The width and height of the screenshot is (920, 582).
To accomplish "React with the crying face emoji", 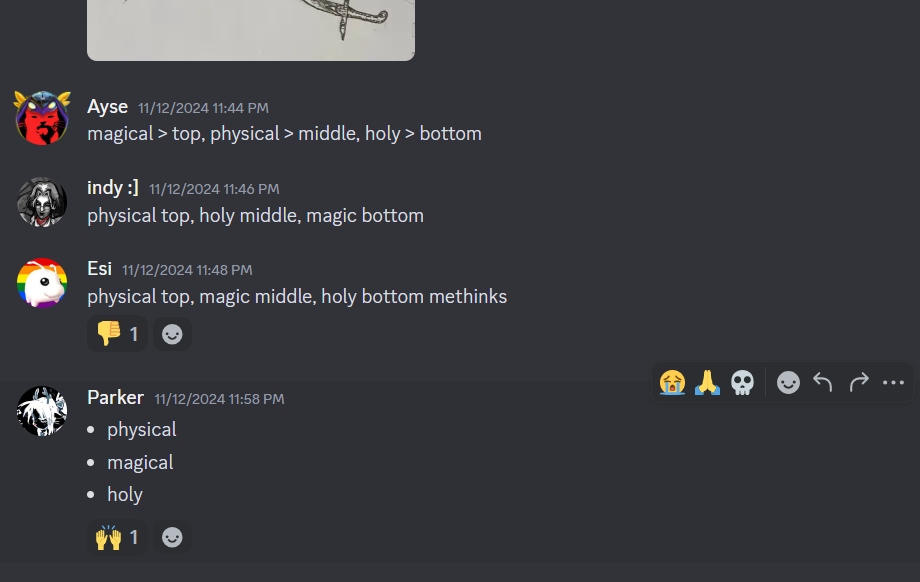I will point(672,383).
